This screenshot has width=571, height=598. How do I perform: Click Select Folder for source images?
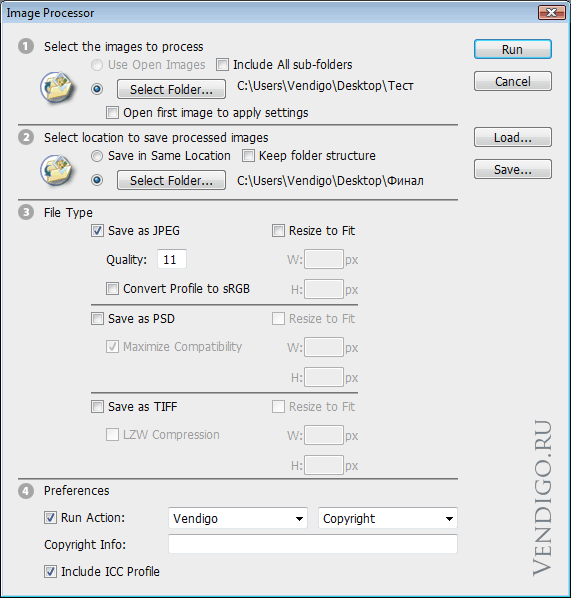coord(171,89)
